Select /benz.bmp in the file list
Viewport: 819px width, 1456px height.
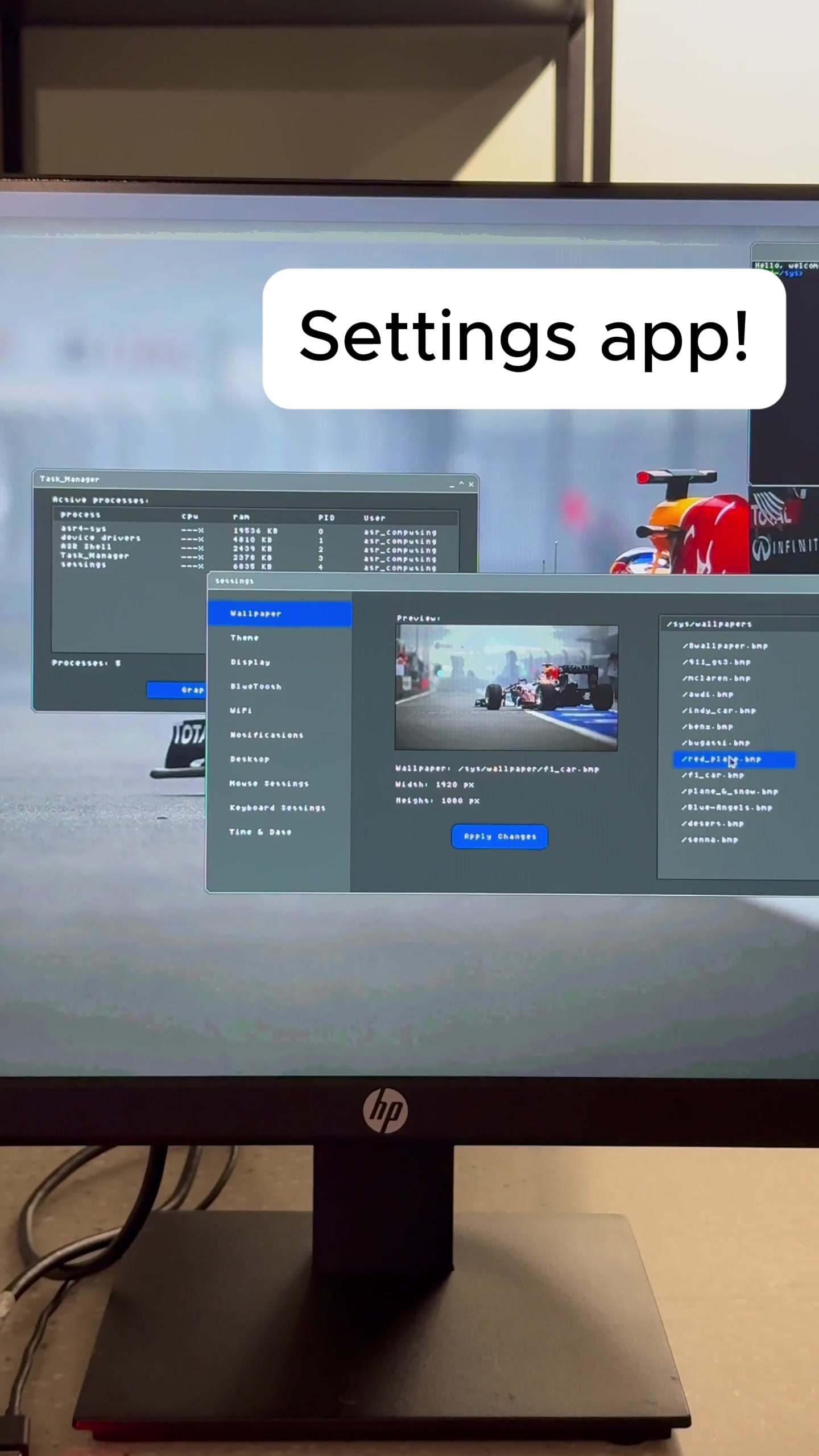pyautogui.click(x=708, y=727)
